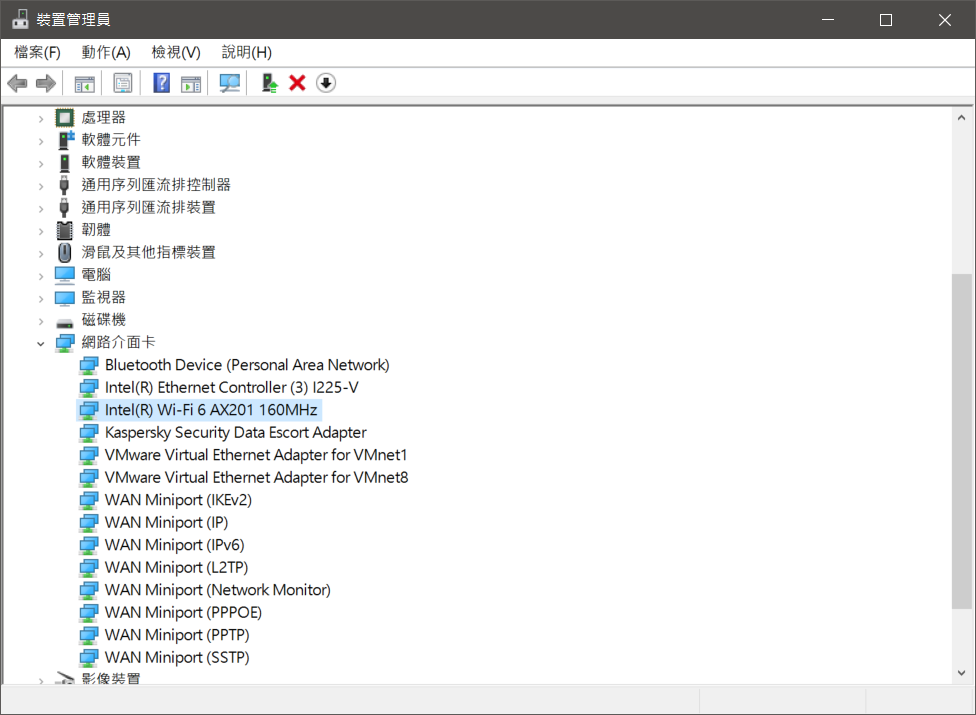The width and height of the screenshot is (976, 715).
Task: Click the Back arrow toolbar icon
Action: click(x=17, y=83)
